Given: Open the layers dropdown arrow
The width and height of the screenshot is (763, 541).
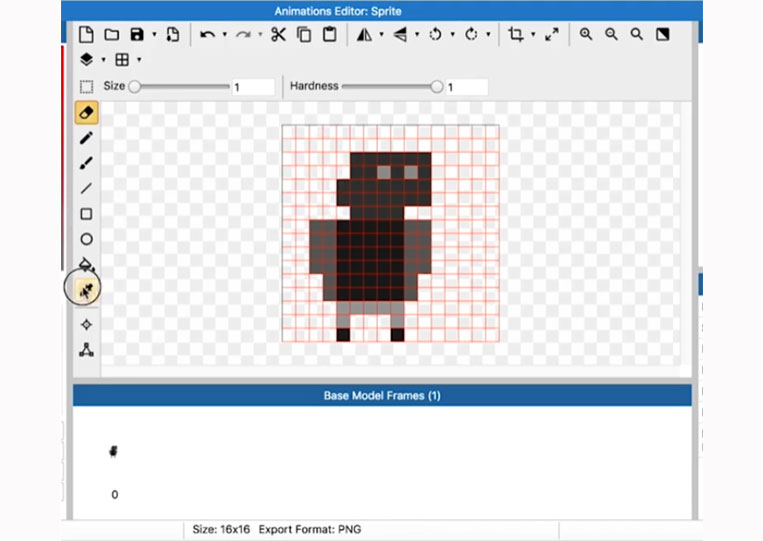Looking at the screenshot, I should (x=103, y=60).
